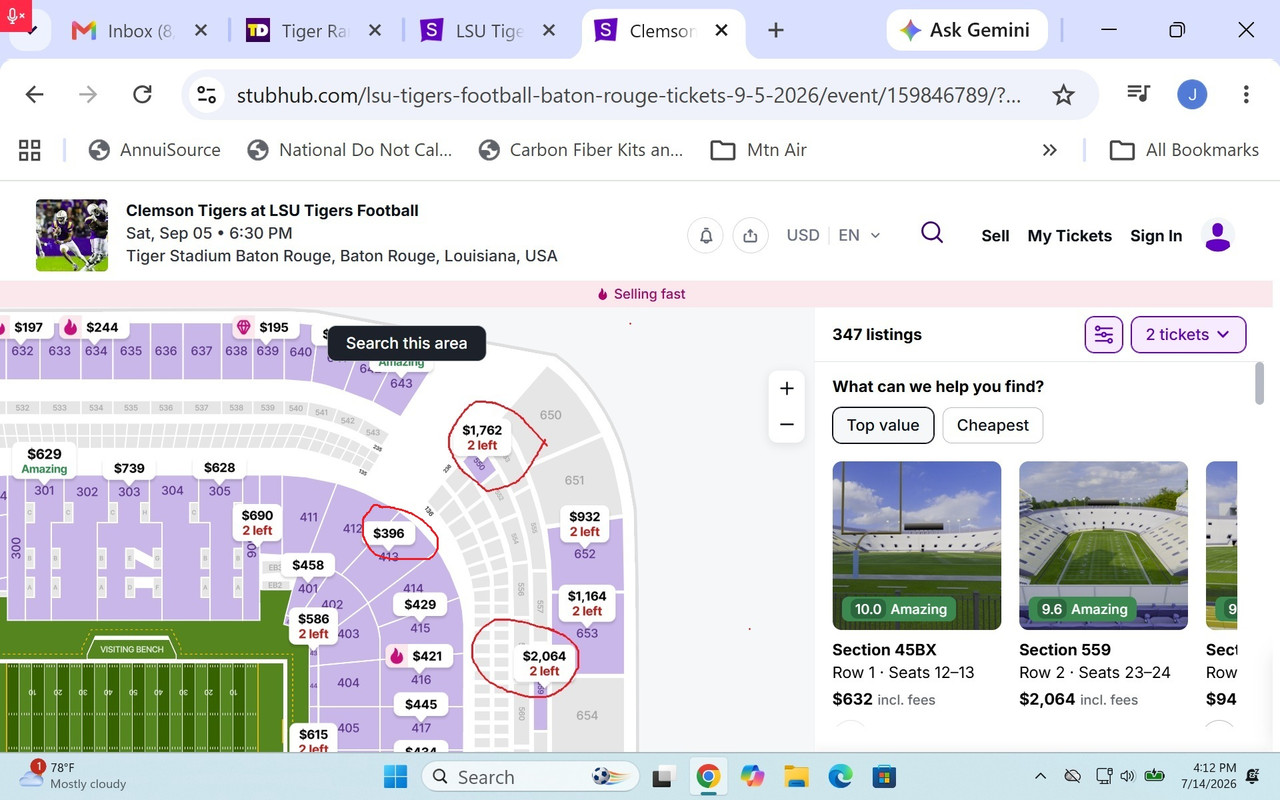
Task: Click the price alert bell icon
Action: (706, 236)
